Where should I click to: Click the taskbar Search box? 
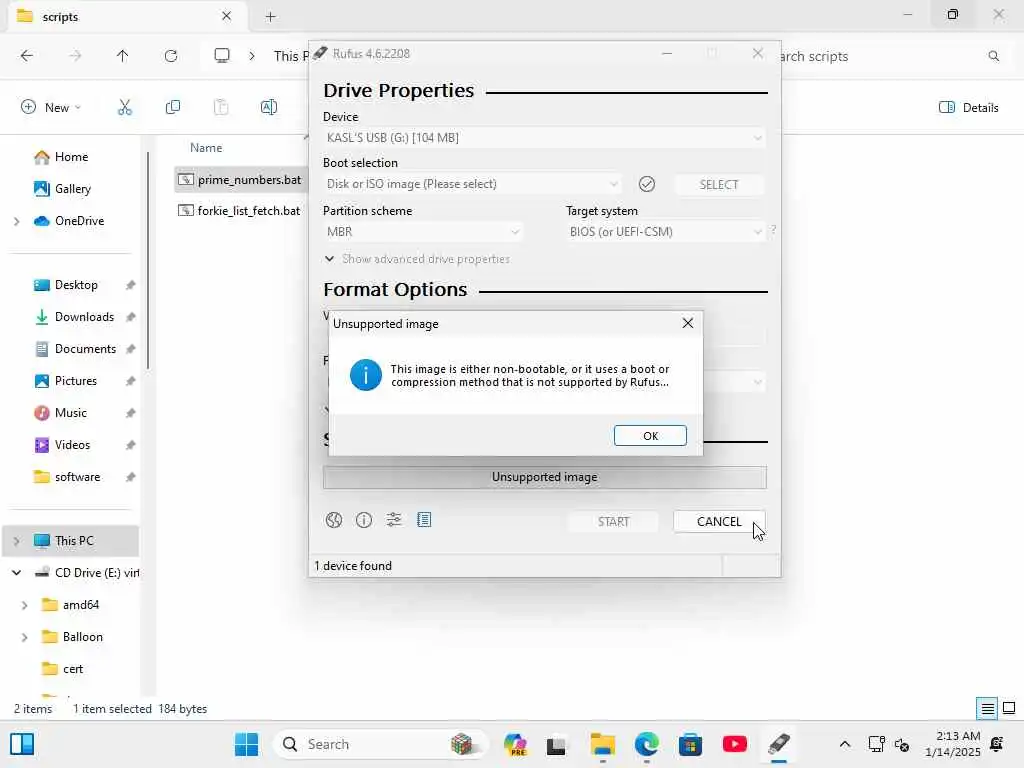coord(381,744)
